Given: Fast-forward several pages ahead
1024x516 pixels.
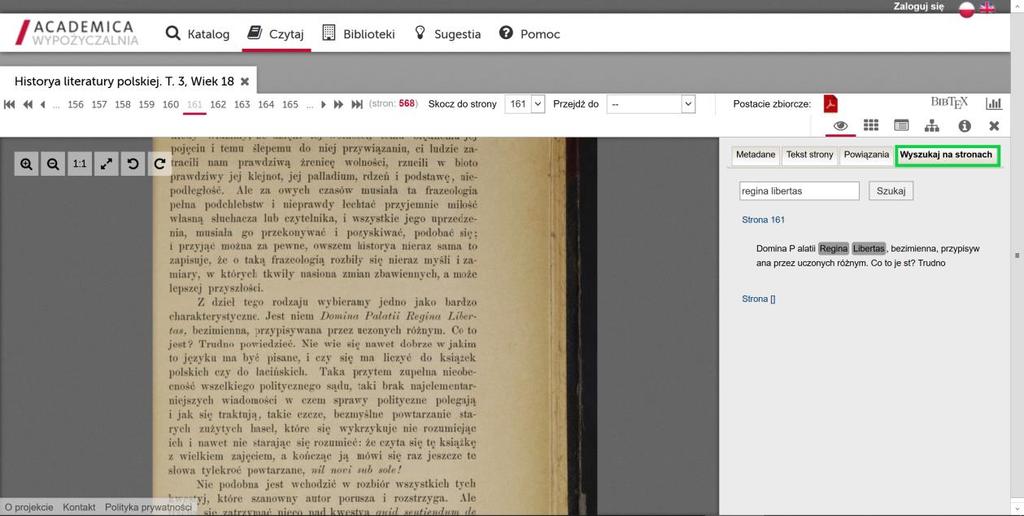Looking at the screenshot, I should [x=338, y=105].
